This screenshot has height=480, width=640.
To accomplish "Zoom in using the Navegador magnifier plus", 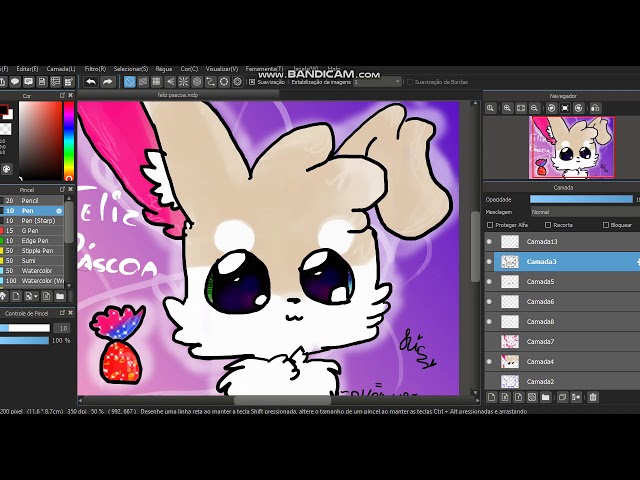I will [x=507, y=108].
